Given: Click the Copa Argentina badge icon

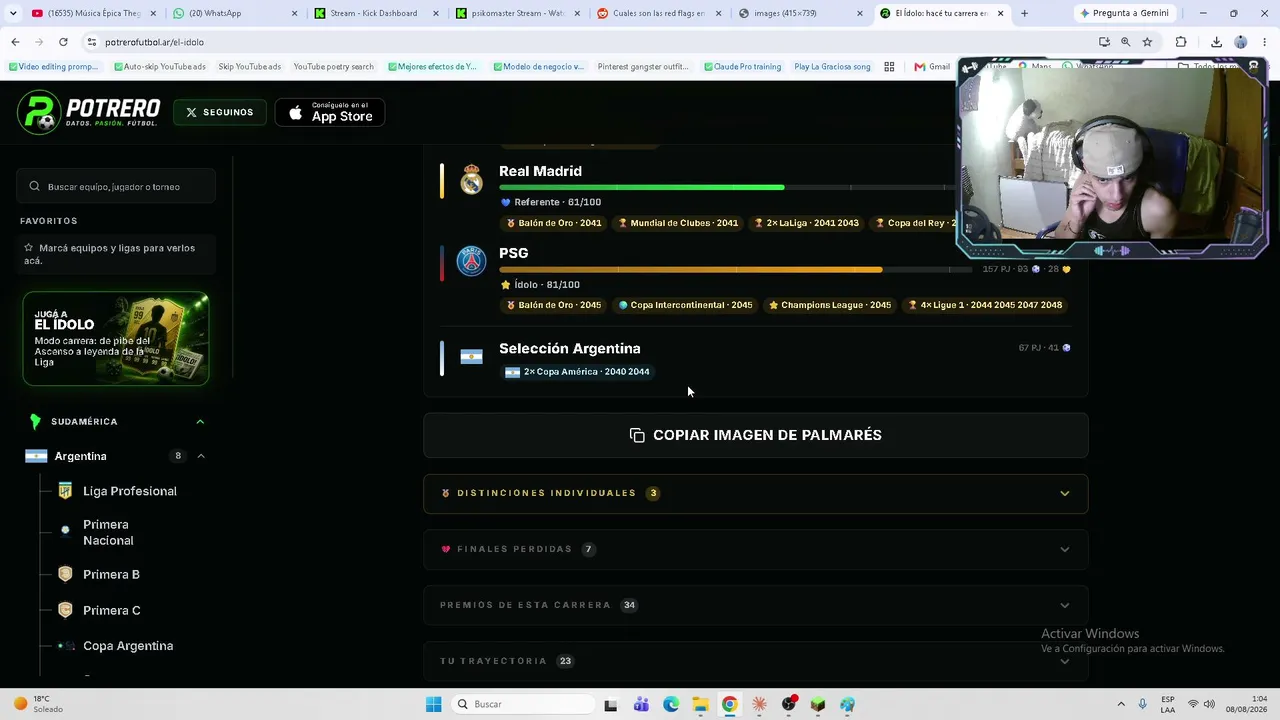Looking at the screenshot, I should click(x=65, y=646).
